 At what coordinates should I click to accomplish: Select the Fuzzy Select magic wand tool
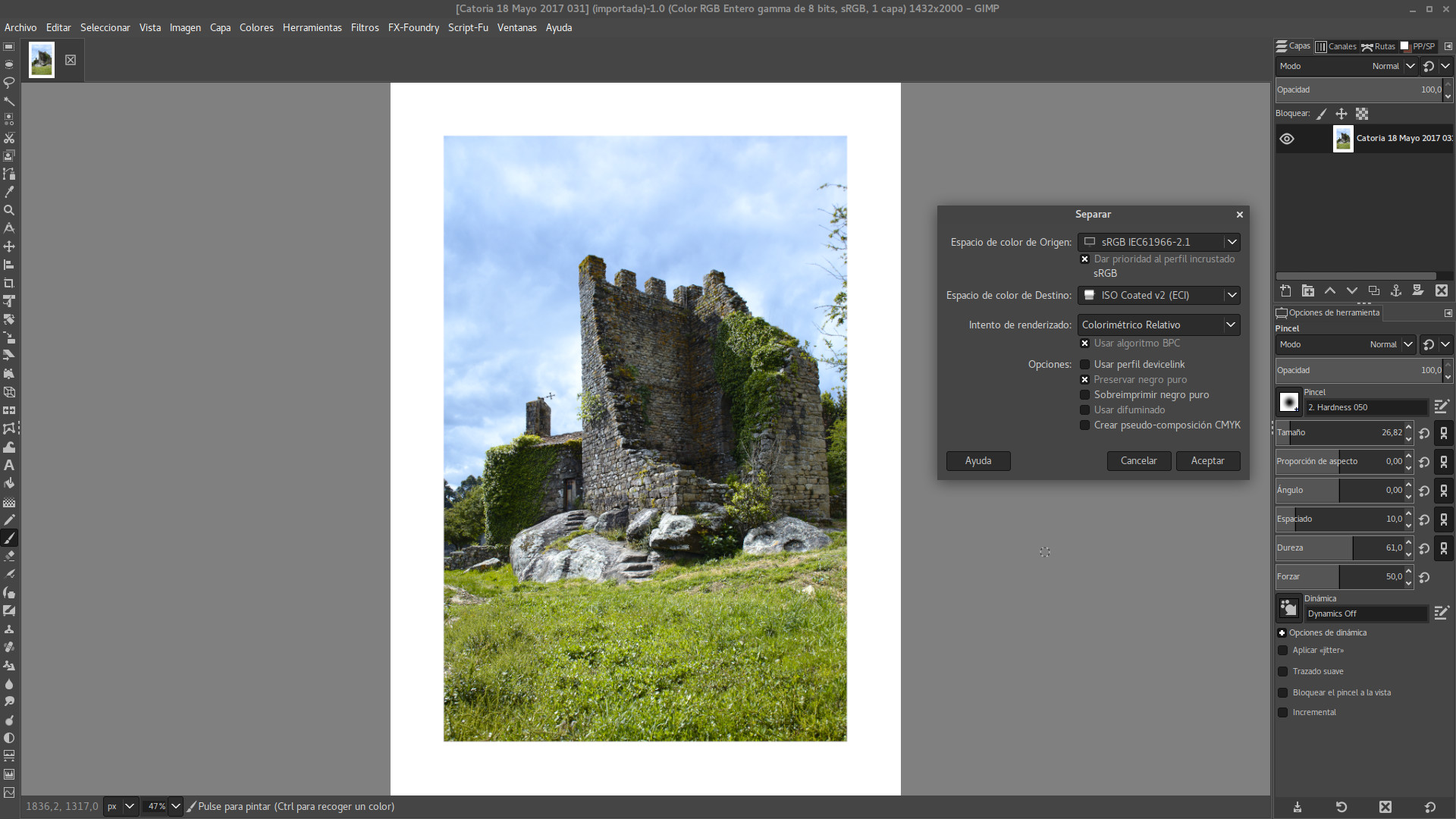9,101
